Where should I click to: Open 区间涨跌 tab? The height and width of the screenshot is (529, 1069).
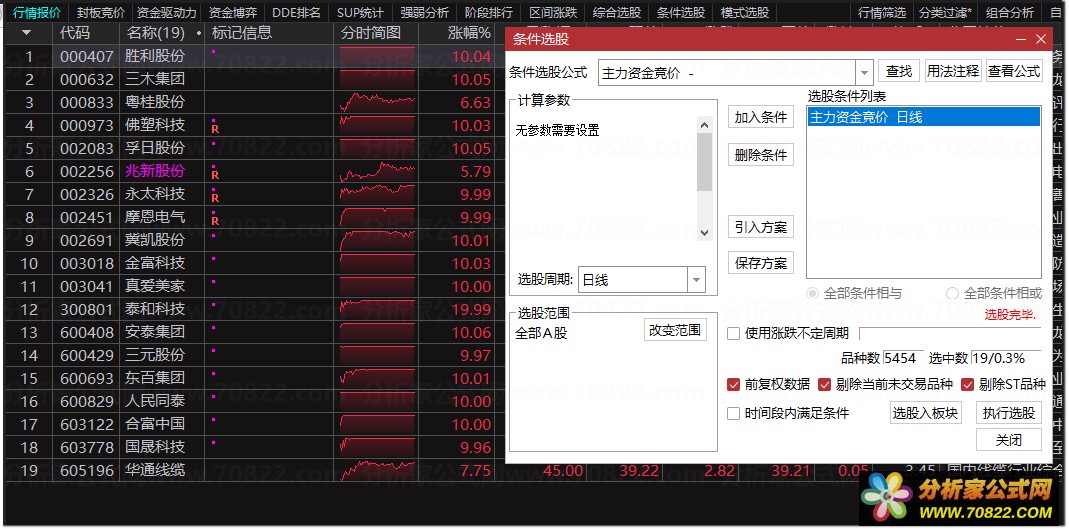tap(553, 12)
